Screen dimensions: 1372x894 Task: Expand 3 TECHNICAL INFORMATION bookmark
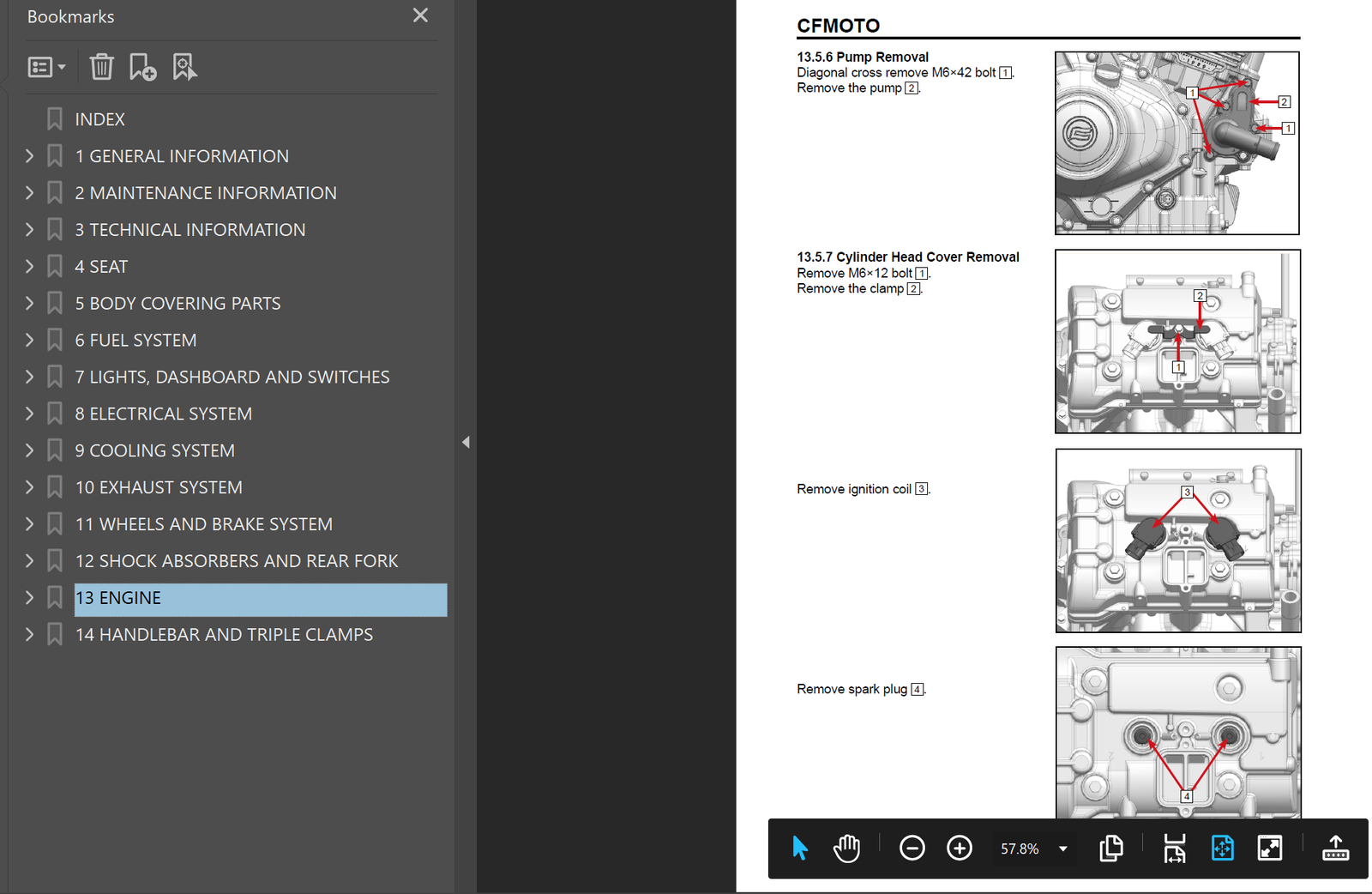[x=29, y=230]
